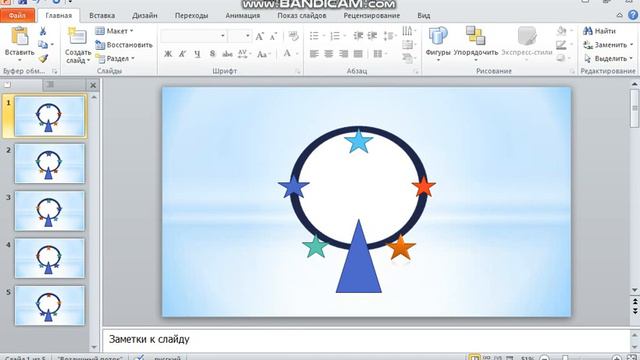Screen dimensions: 640x360
Task: Align text right in paragraph group
Action: pyautogui.click(x=343, y=53)
